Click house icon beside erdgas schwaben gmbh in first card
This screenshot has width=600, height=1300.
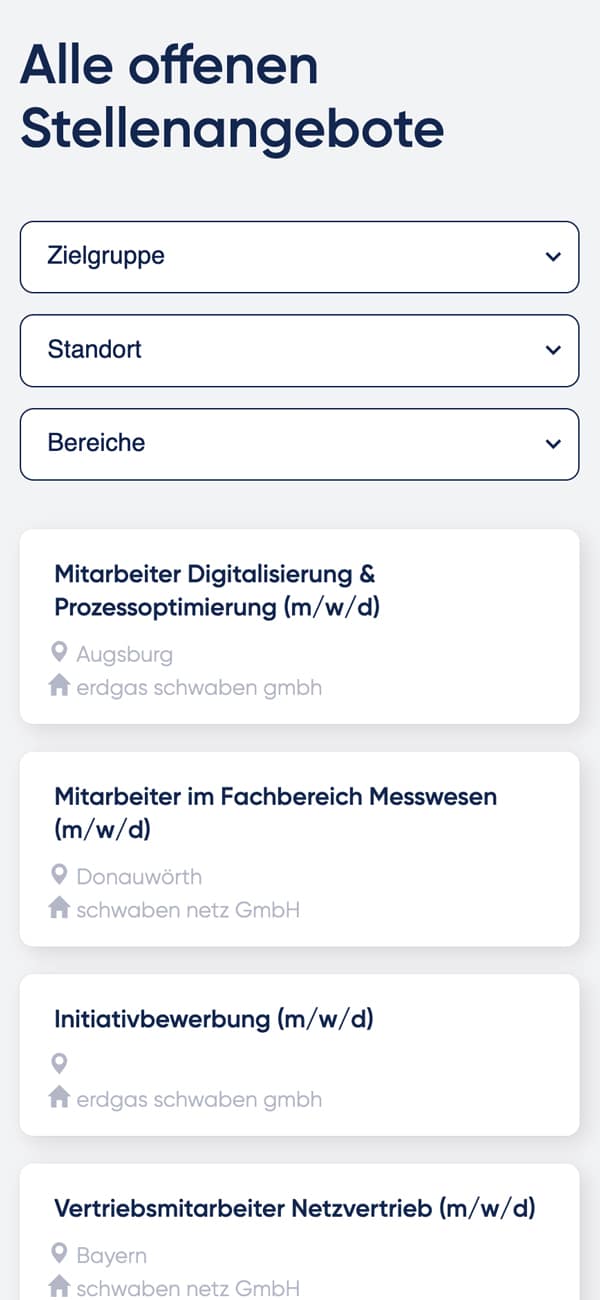(59, 687)
